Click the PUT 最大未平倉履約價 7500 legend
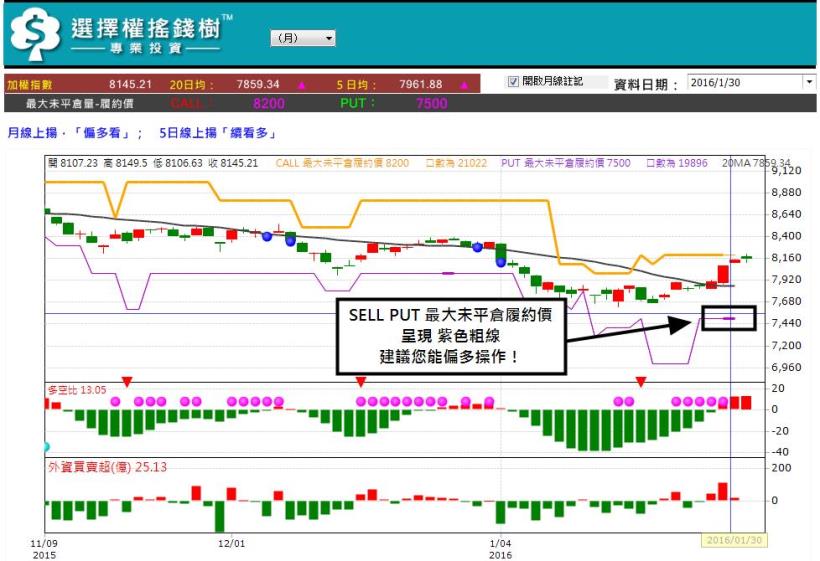Viewport: 820px width, 561px height. (x=565, y=163)
